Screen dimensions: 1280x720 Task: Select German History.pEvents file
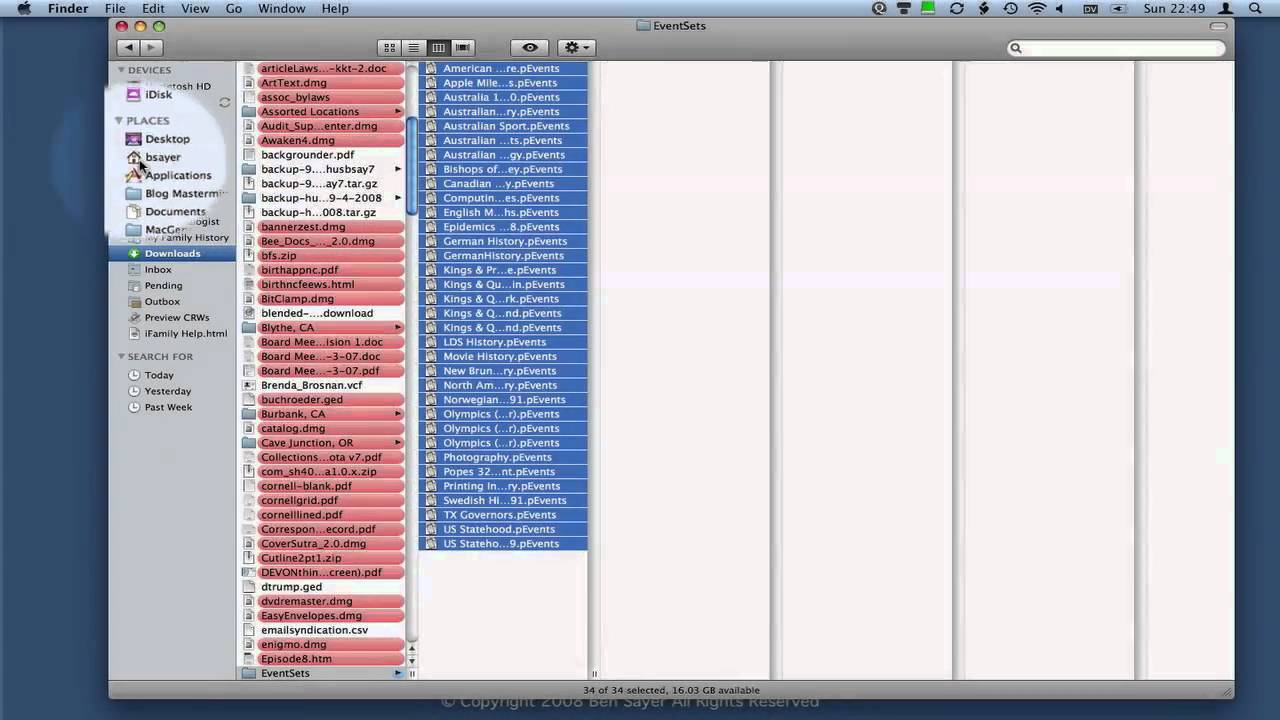coord(503,241)
